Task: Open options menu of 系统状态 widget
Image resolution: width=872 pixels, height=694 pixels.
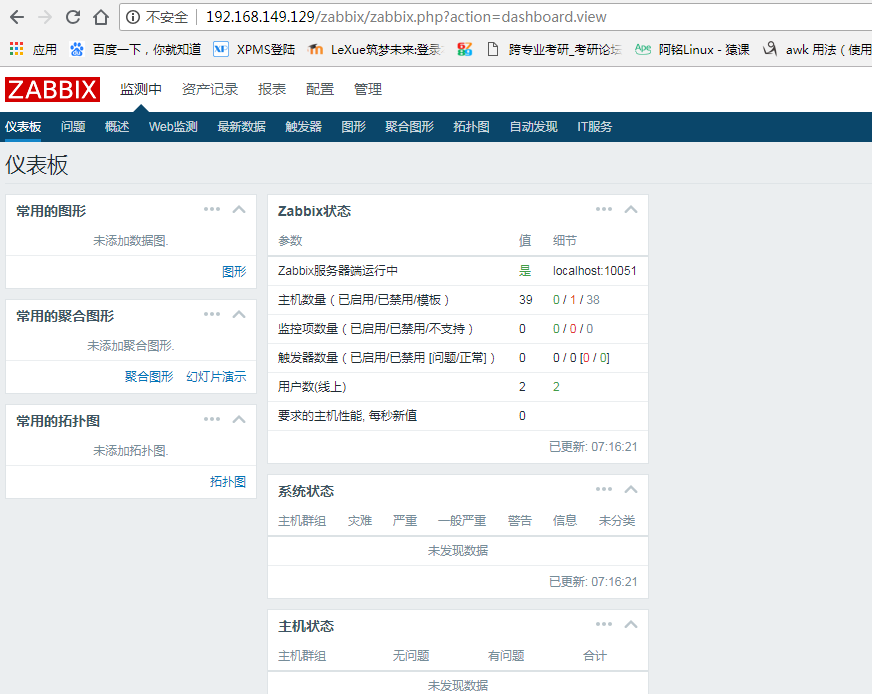Action: click(604, 489)
